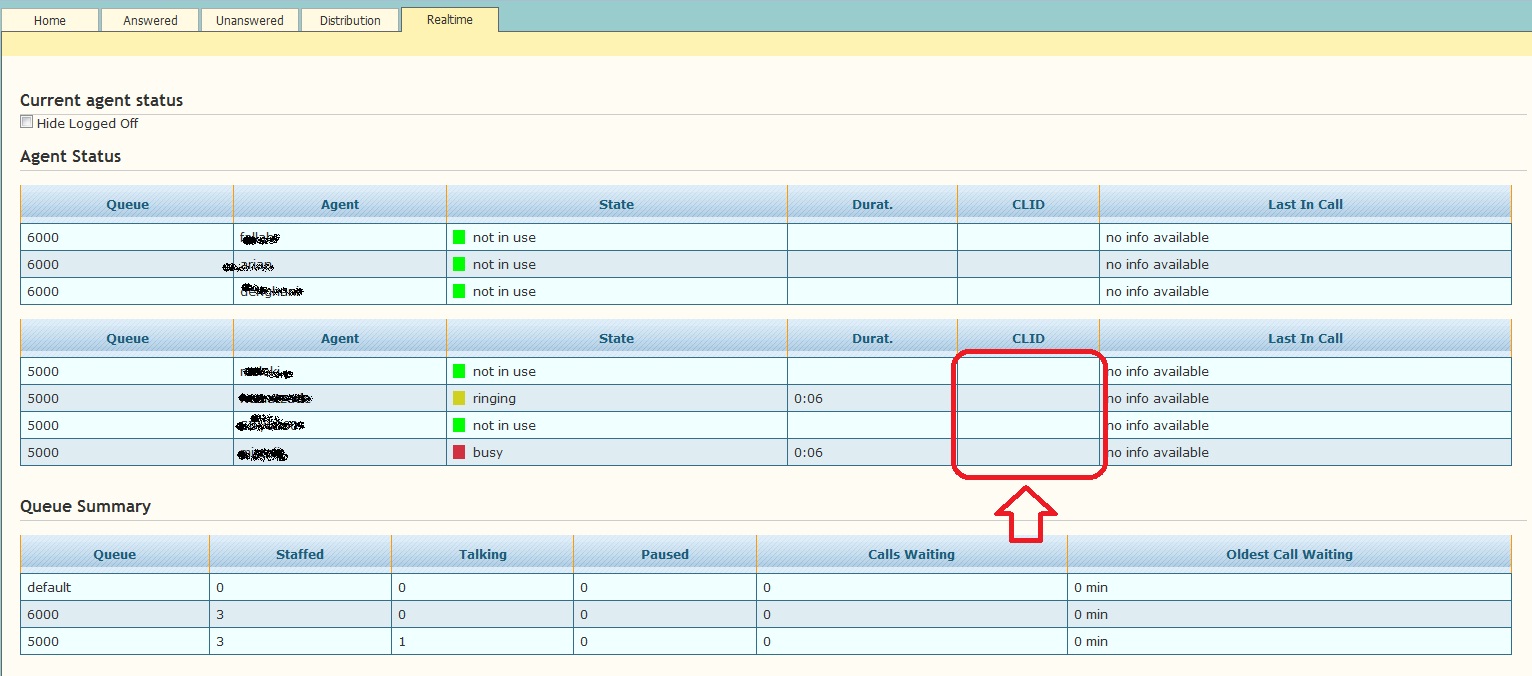Click the Staffed column header

click(x=300, y=554)
